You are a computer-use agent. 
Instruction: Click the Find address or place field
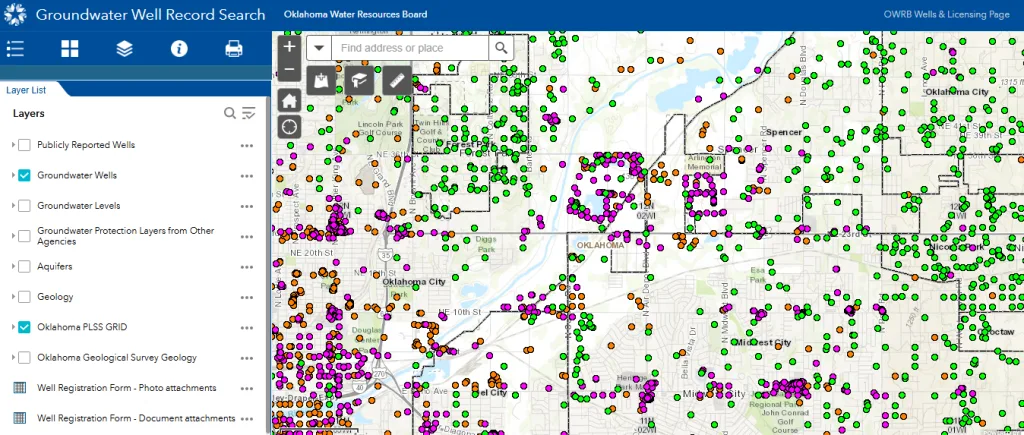point(410,48)
